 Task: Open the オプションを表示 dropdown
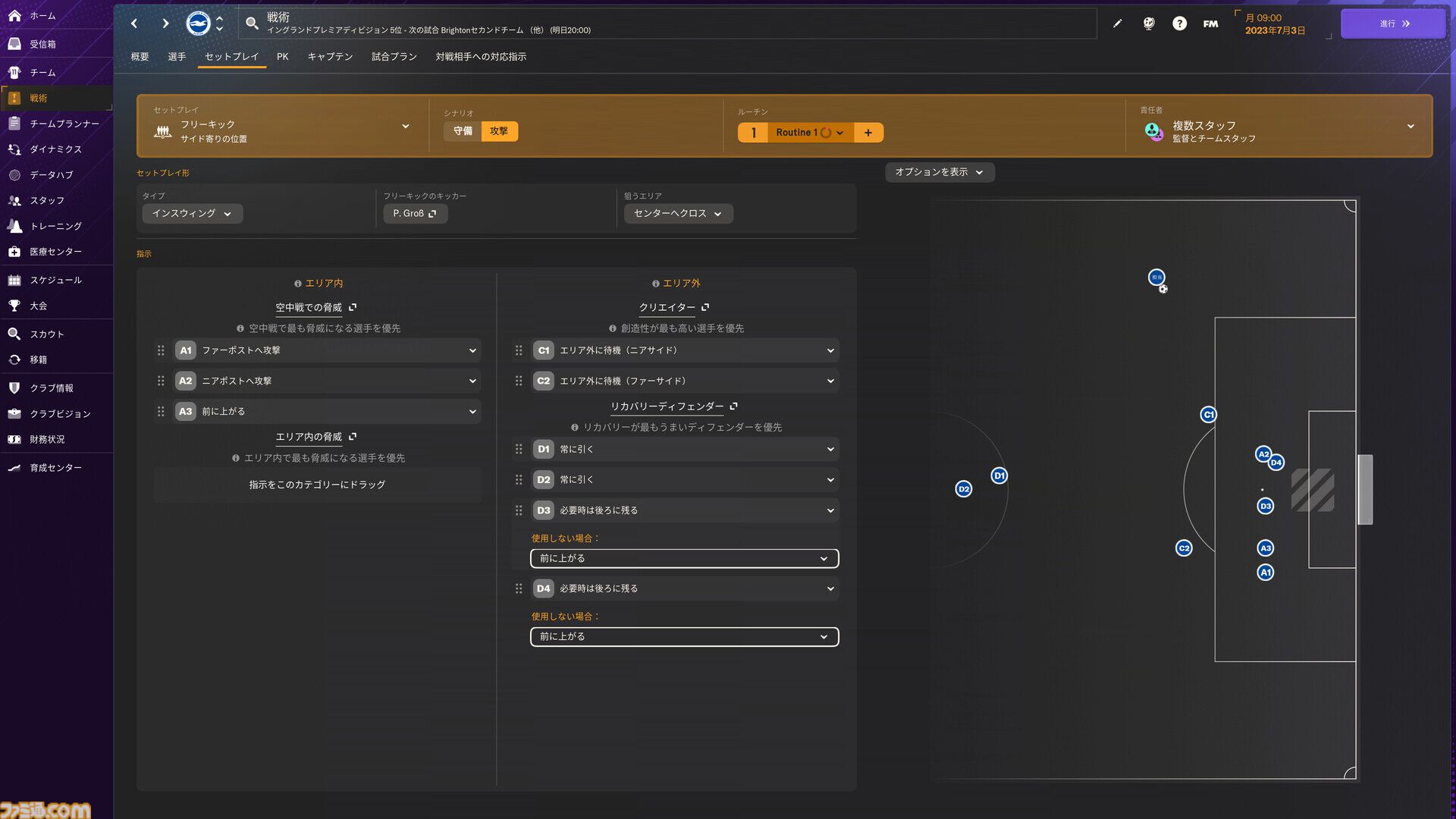click(x=940, y=172)
